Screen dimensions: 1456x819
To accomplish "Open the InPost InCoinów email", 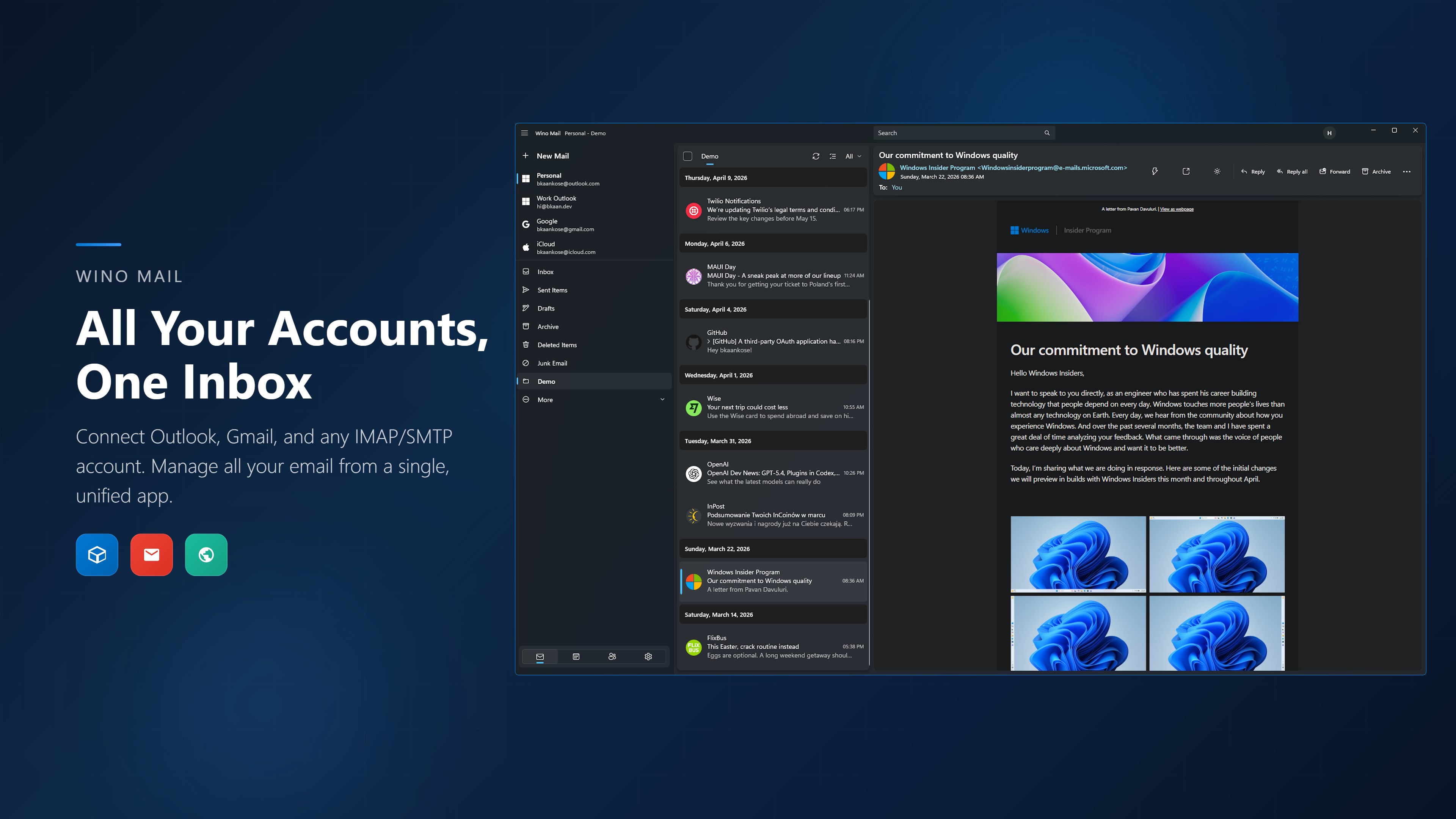I will point(773,516).
